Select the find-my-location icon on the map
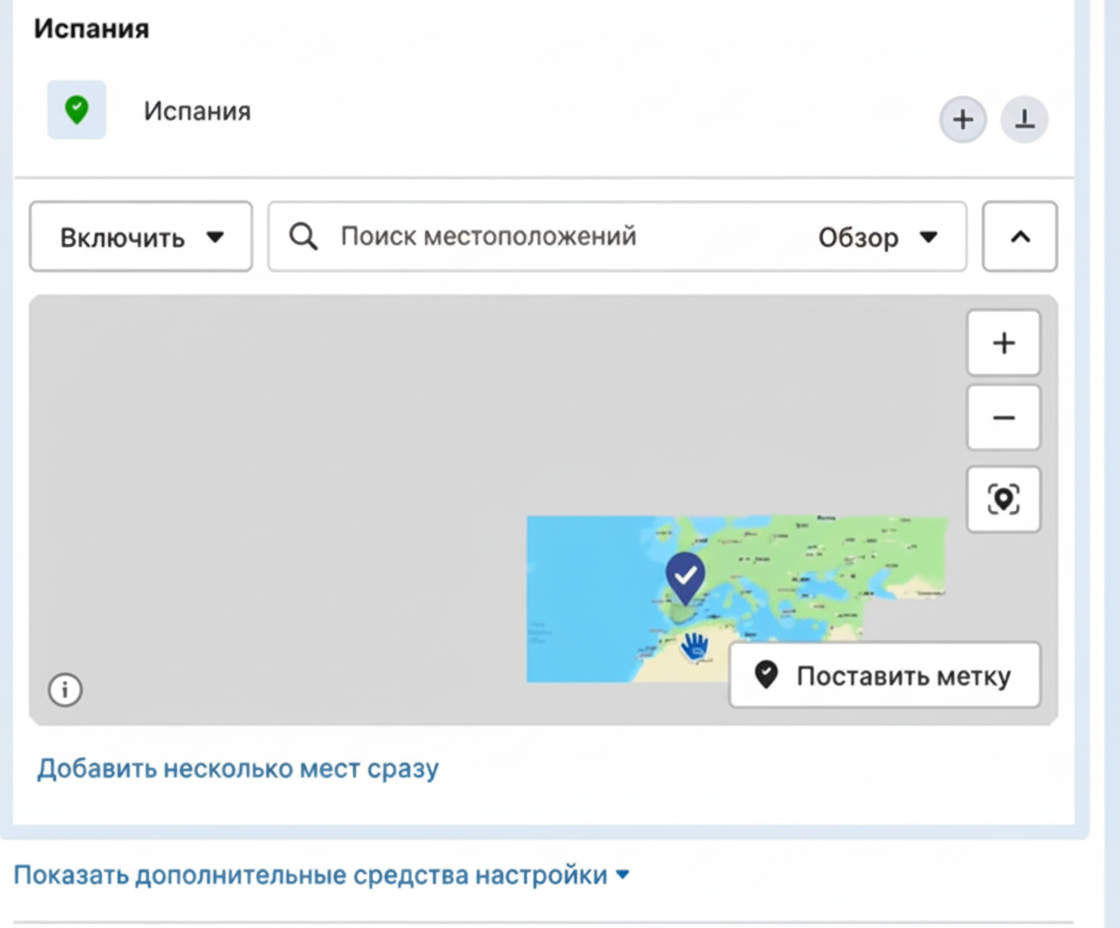 1004,498
